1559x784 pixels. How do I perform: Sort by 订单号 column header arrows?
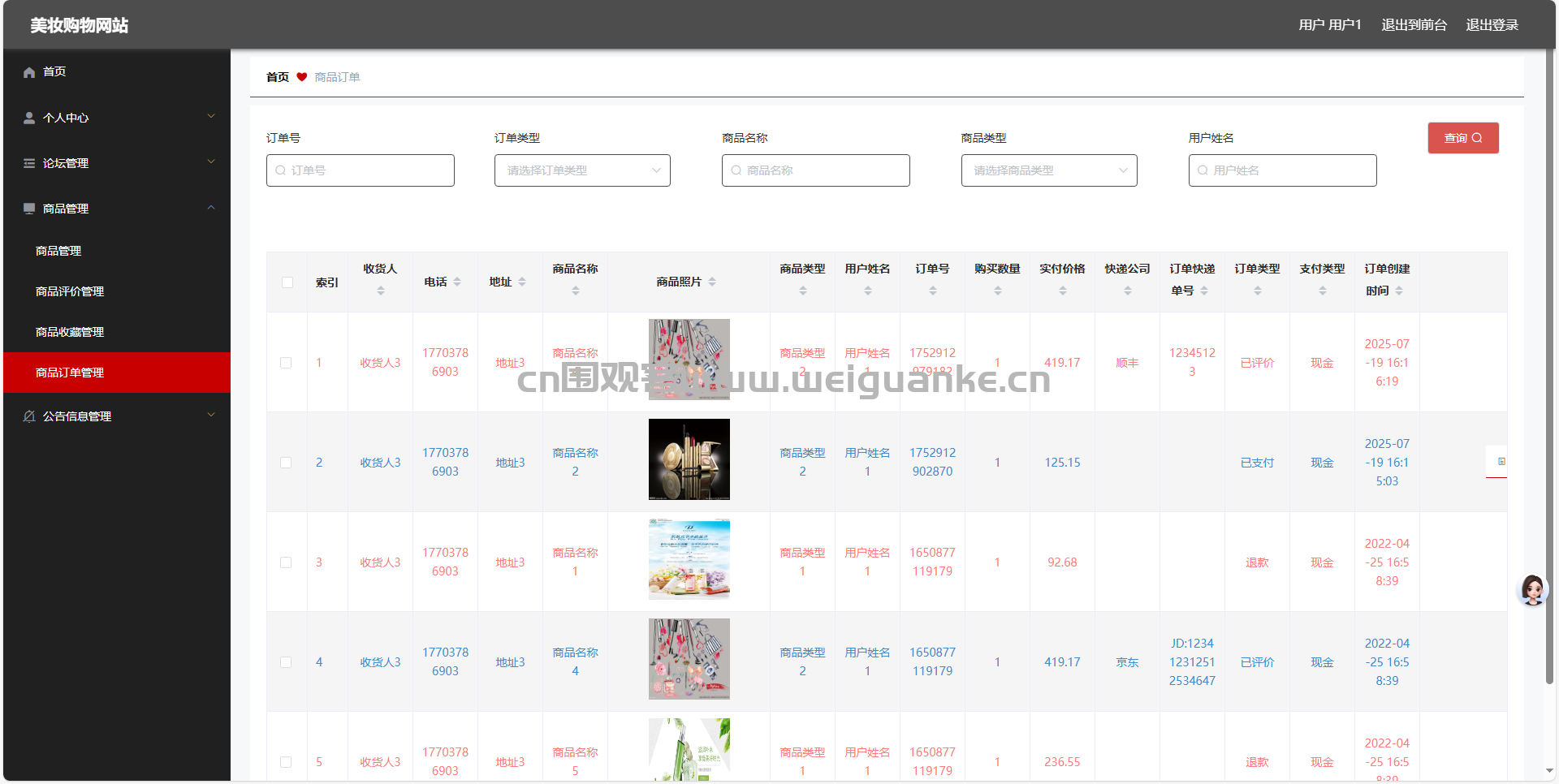933,291
